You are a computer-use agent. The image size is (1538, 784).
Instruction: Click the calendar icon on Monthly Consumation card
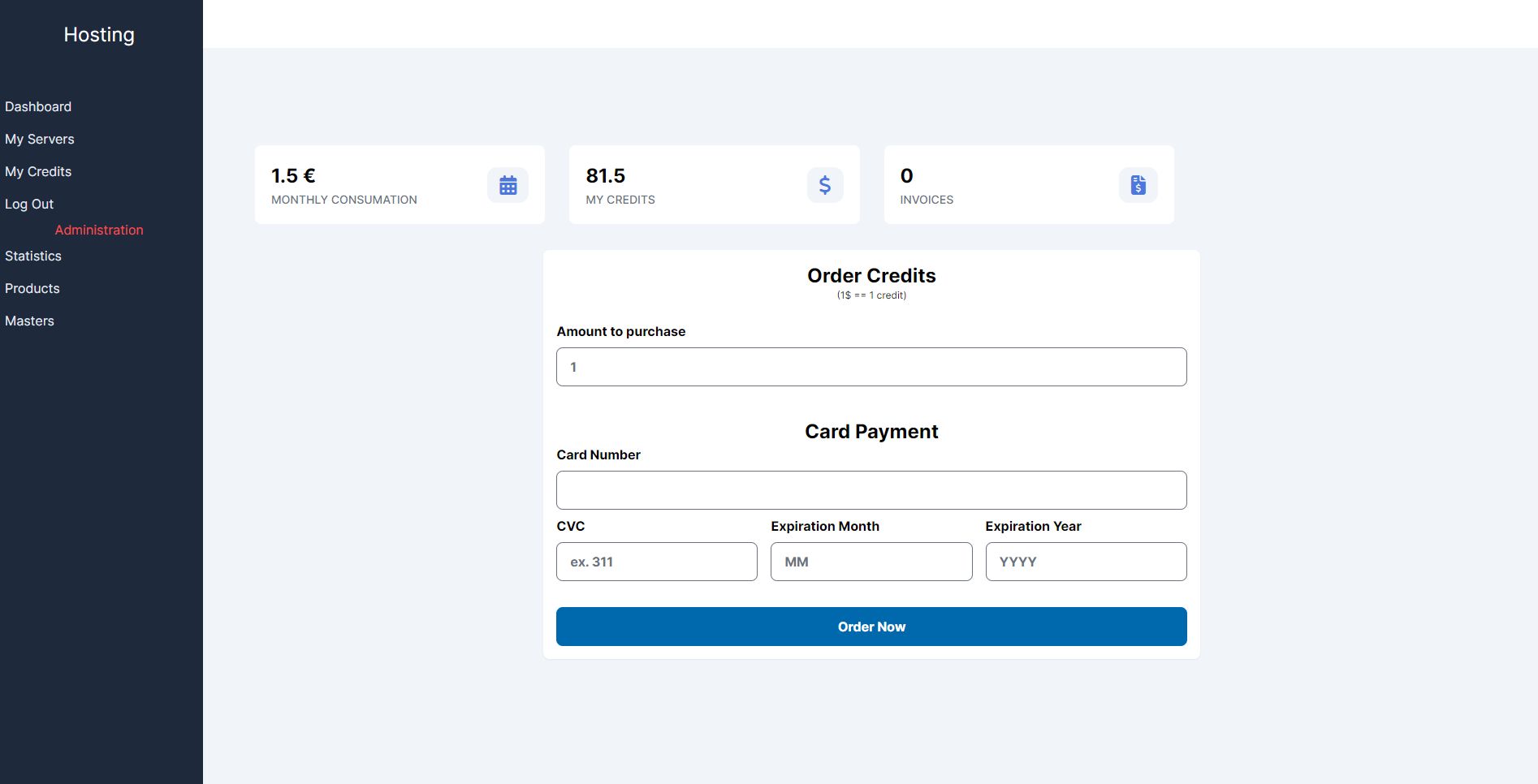click(508, 185)
